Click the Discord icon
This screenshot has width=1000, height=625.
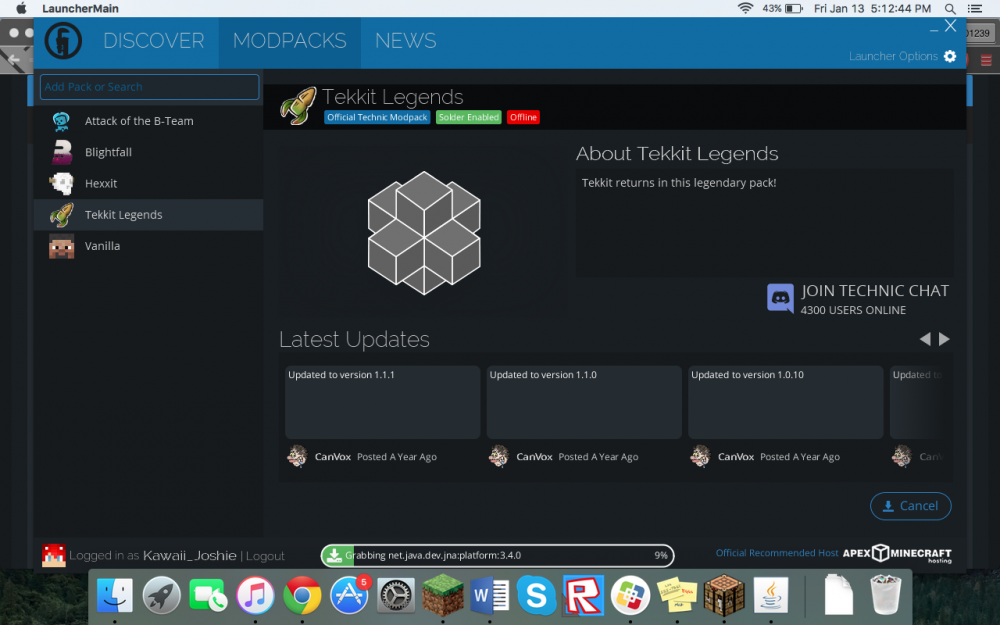click(780, 298)
